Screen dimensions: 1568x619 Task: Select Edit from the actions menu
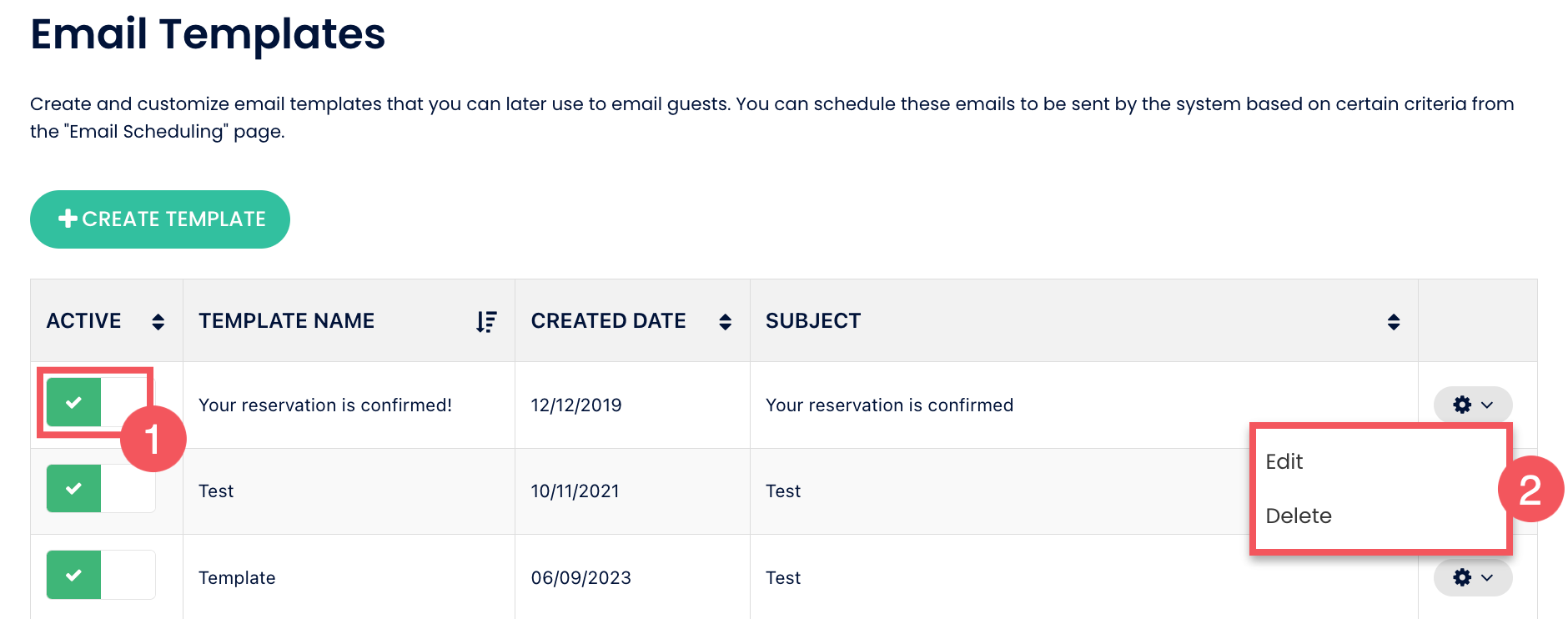tap(1284, 461)
